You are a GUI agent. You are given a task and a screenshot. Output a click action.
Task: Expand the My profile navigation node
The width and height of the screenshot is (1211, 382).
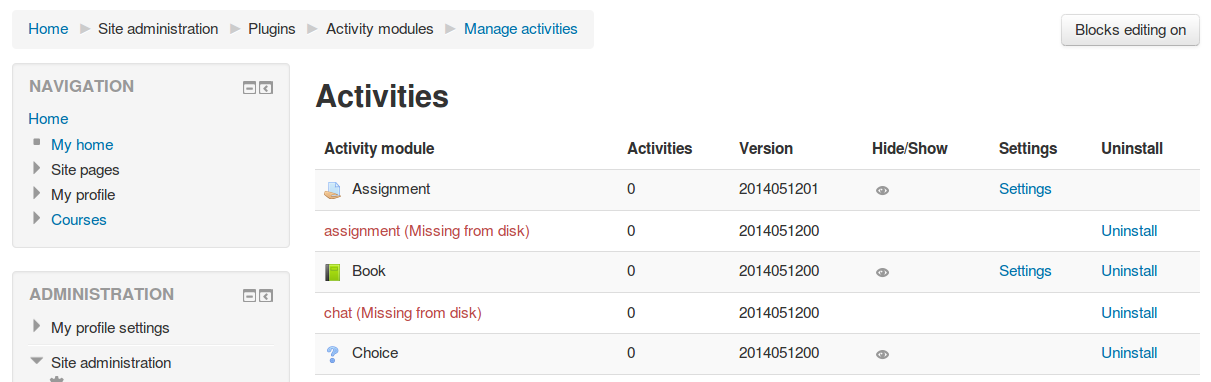click(37, 193)
